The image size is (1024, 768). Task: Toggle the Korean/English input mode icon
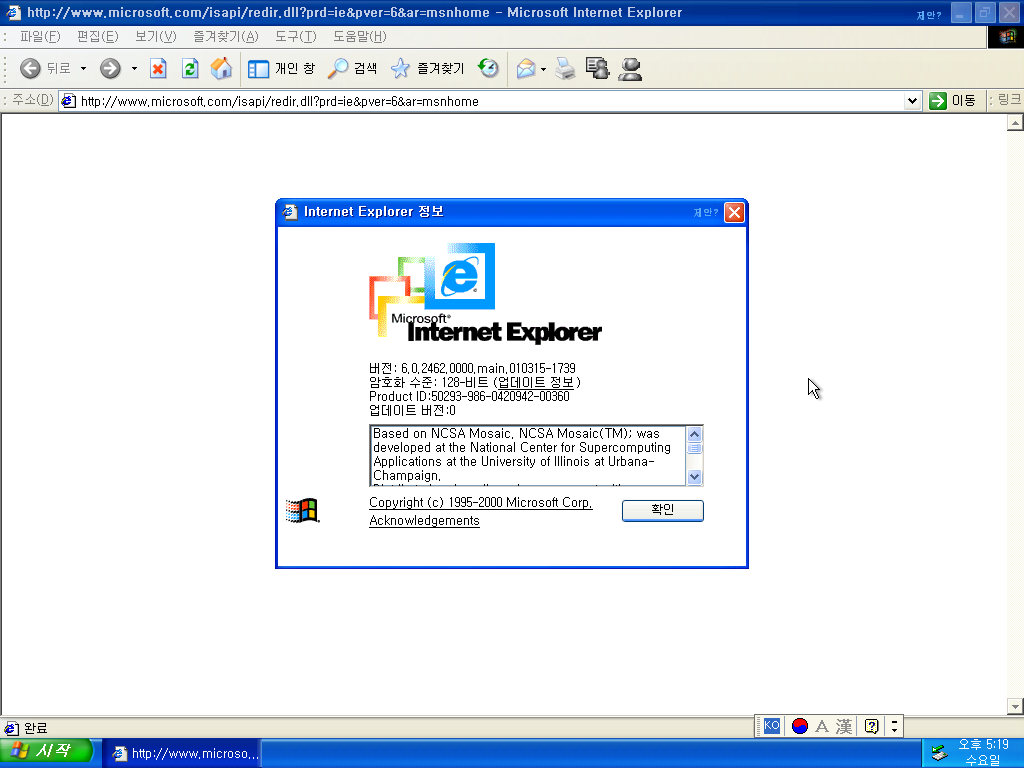pyautogui.click(x=799, y=726)
